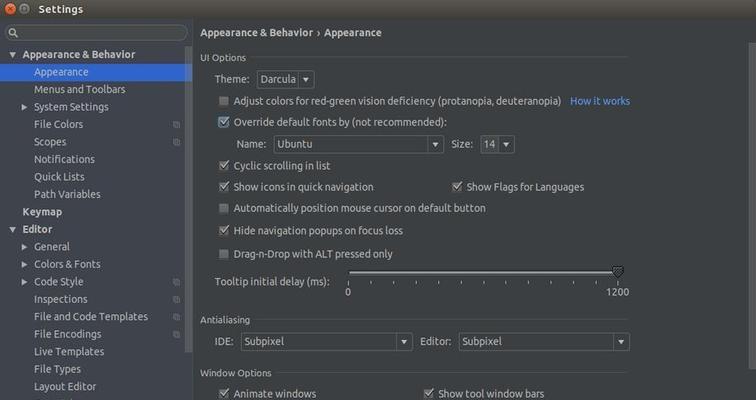Open the How it works link
The image size is (756, 400).
tap(600, 101)
